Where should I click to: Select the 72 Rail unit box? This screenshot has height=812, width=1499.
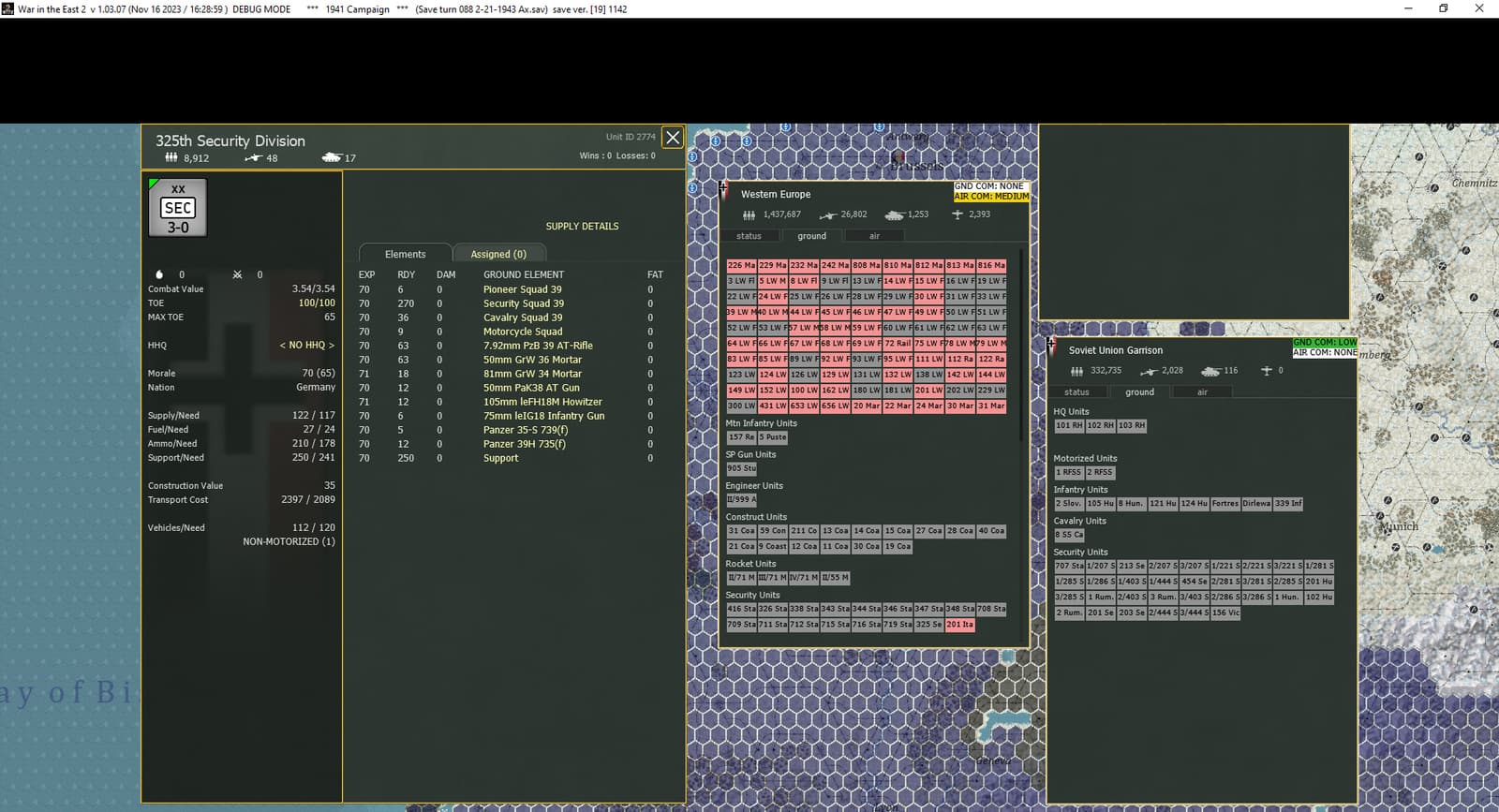898,344
